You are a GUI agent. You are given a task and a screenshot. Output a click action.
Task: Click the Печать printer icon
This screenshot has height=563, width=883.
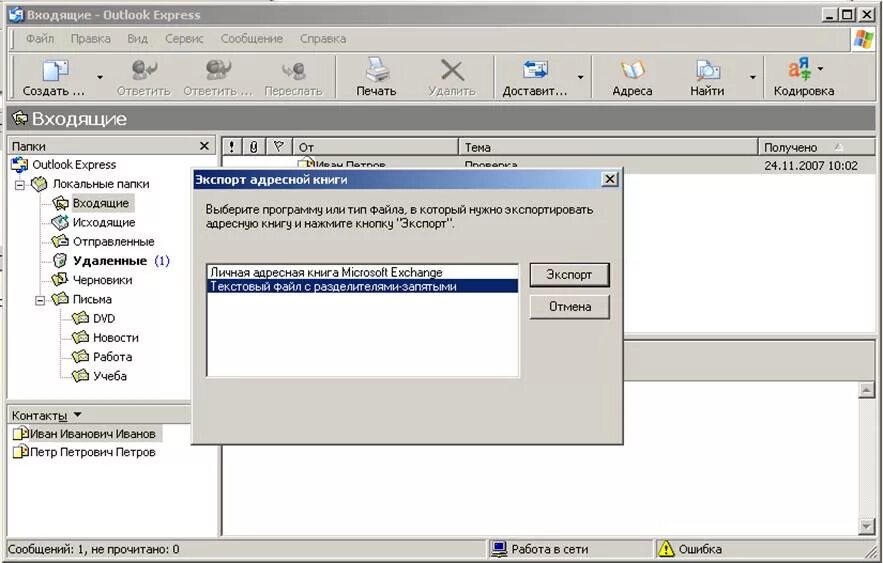point(376,70)
